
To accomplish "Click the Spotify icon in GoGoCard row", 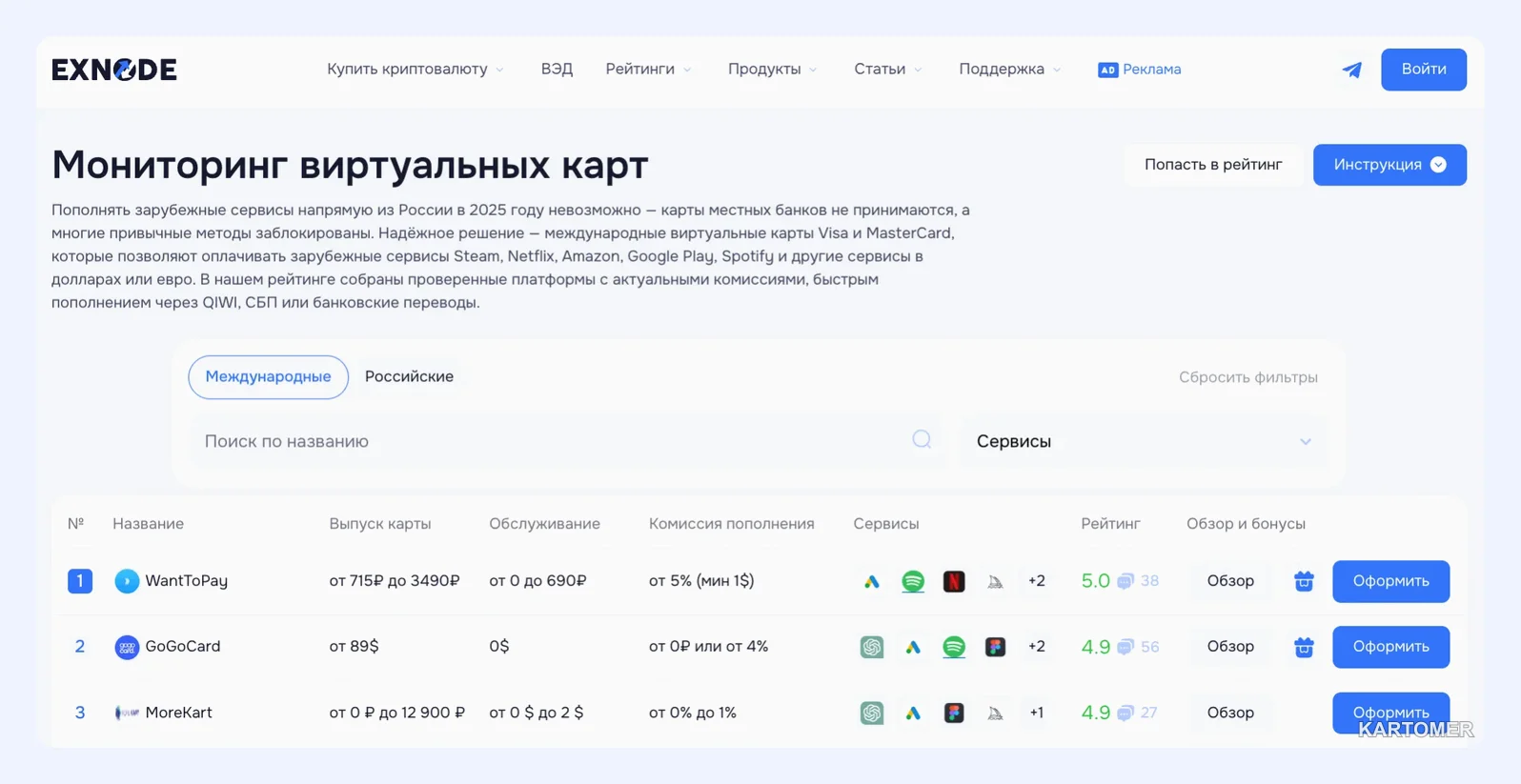I will (x=954, y=647).
